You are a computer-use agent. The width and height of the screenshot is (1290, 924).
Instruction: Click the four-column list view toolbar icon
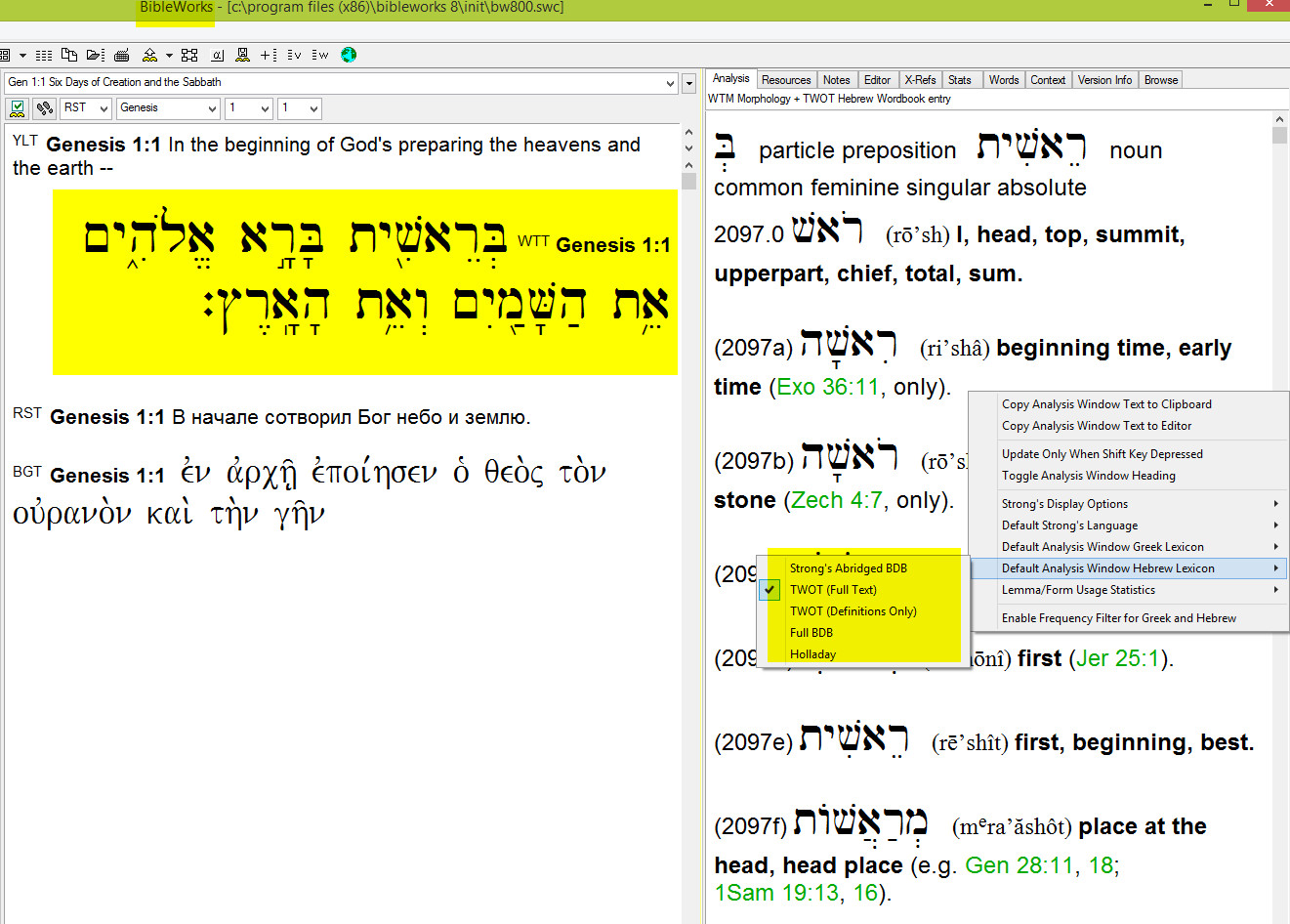(x=44, y=56)
